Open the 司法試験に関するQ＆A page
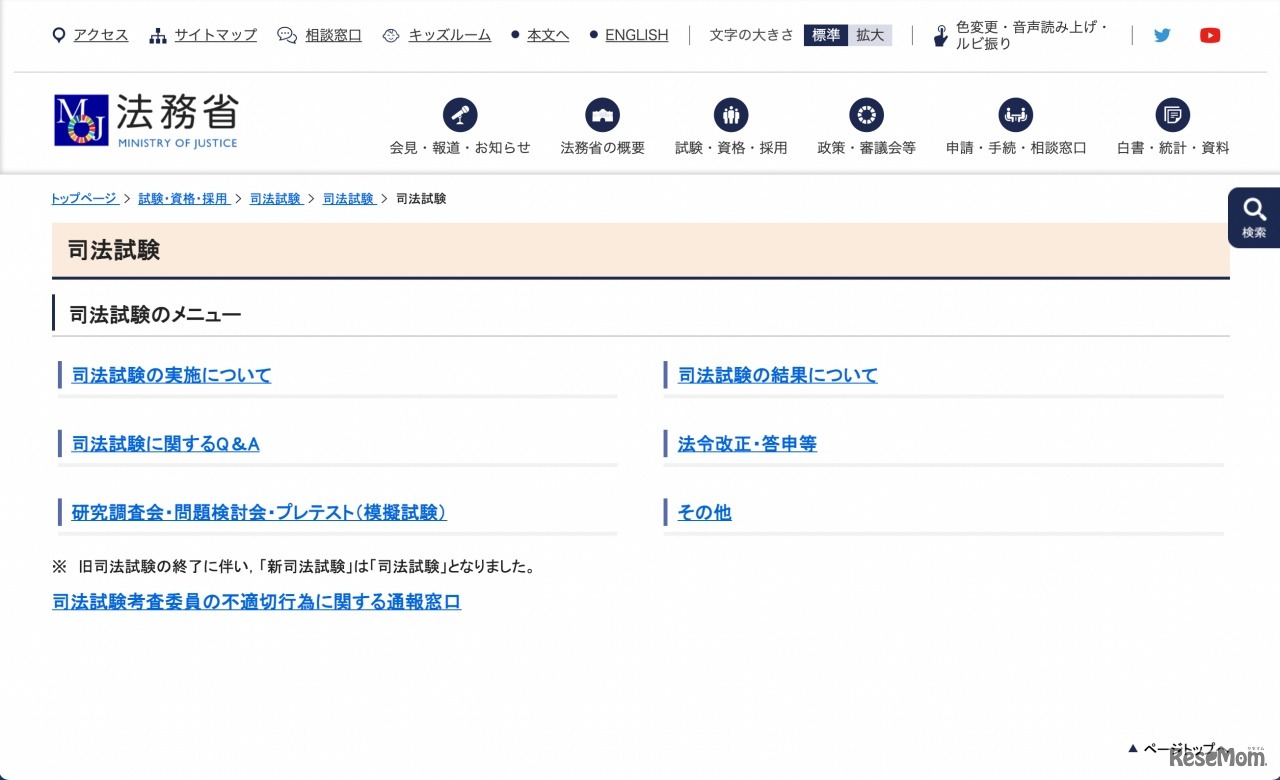Screen dimensions: 1280x780 click(164, 444)
